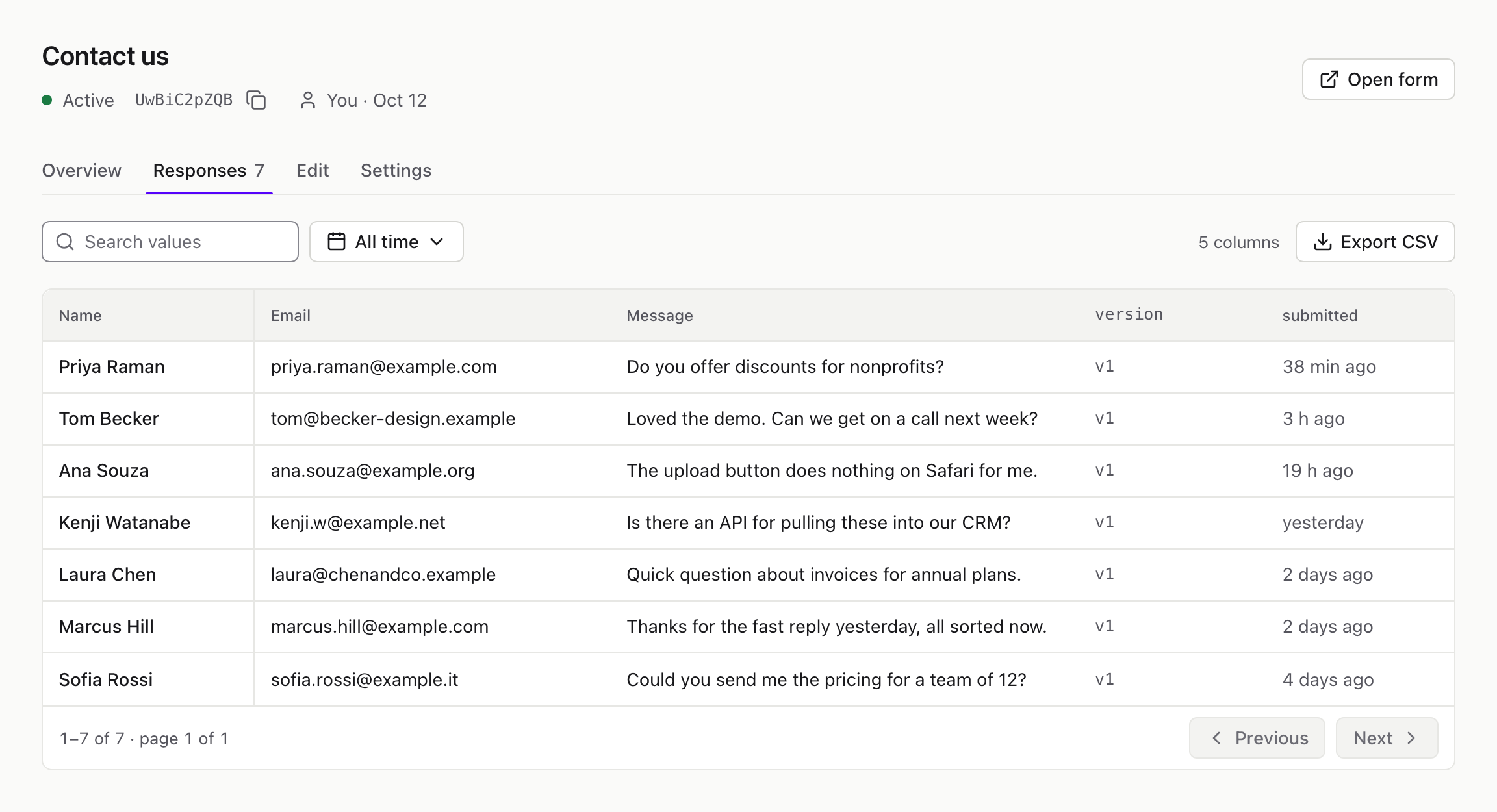
Task: Select the Ana Souza name cell
Action: pos(148,471)
